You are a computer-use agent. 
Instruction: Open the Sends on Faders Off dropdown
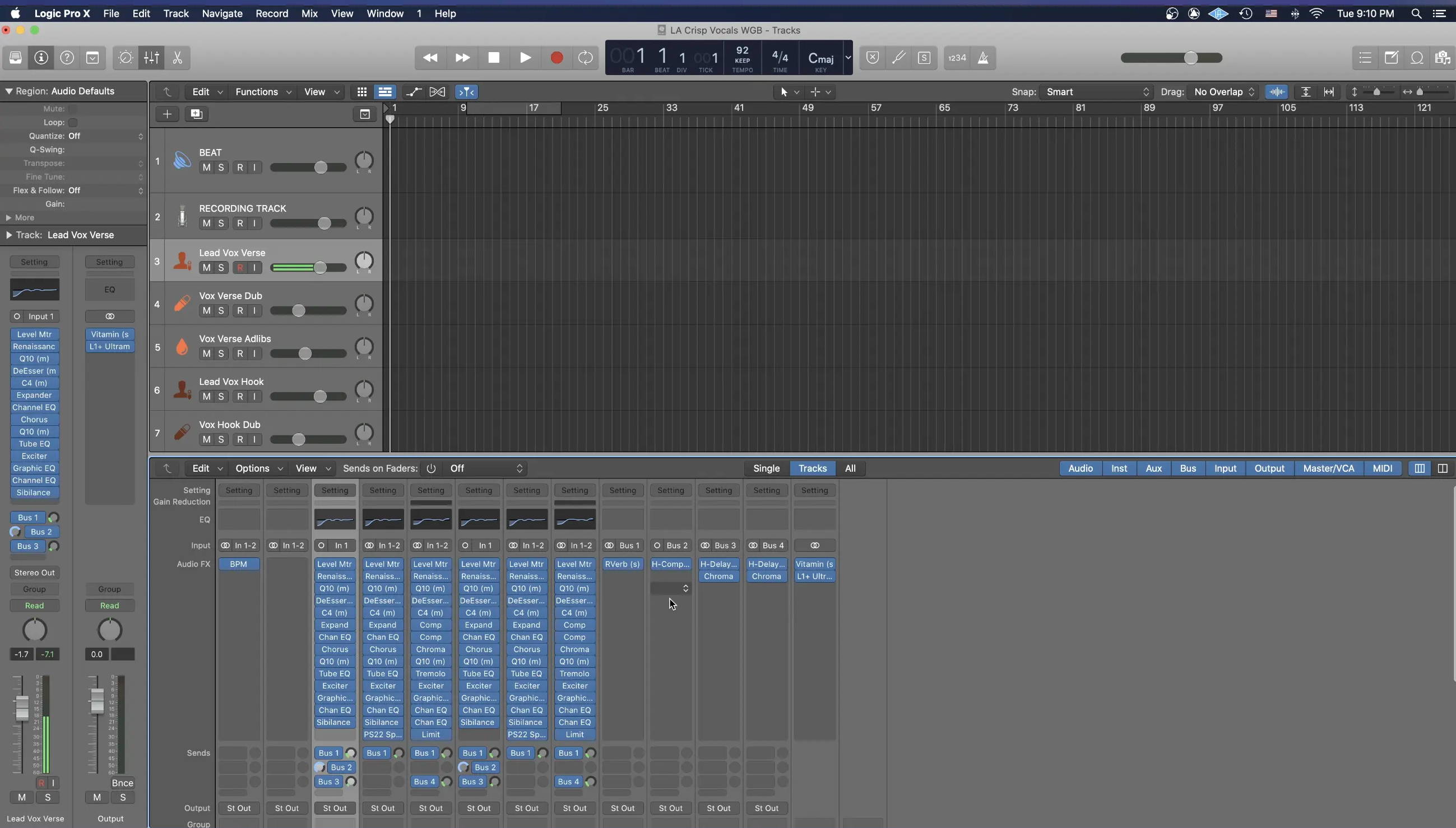(485, 468)
